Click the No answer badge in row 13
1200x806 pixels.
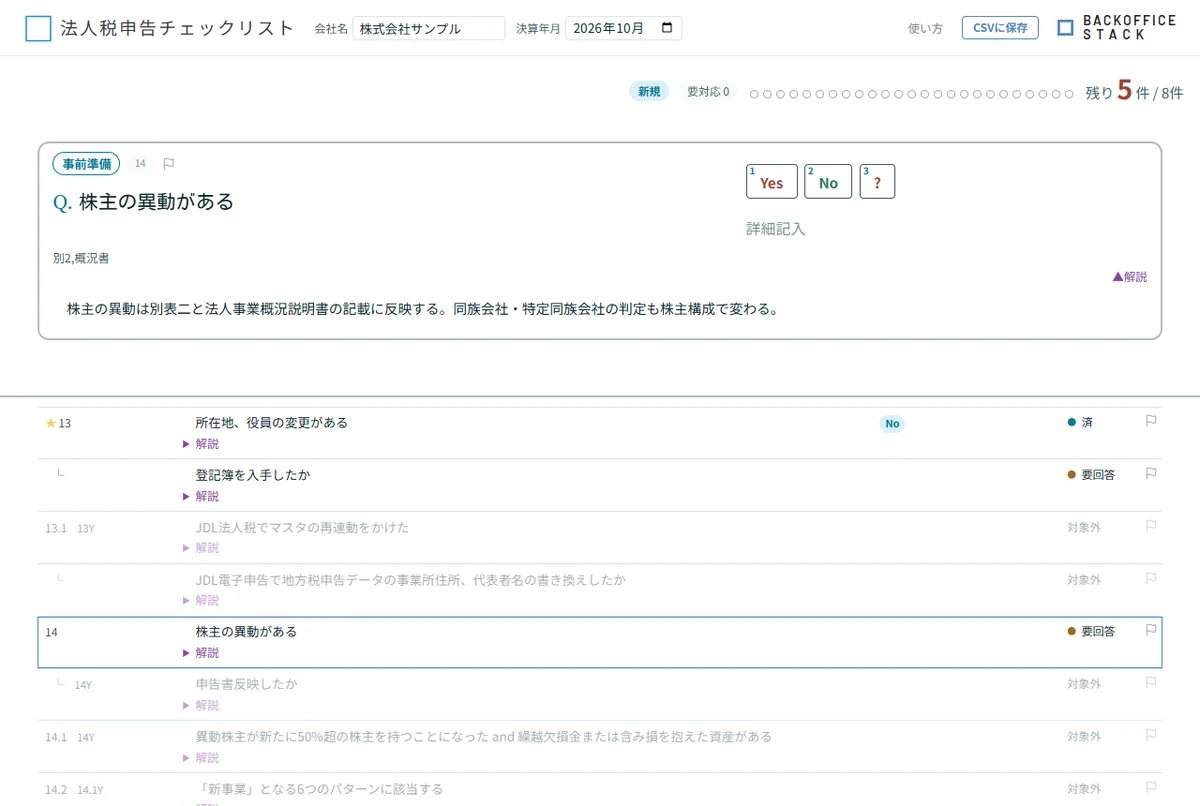[892, 424]
